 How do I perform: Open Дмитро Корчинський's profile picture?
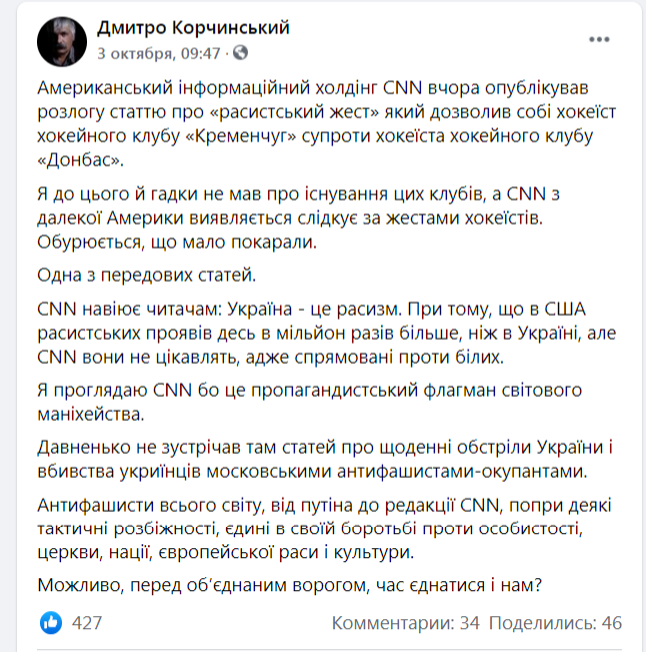[61, 40]
